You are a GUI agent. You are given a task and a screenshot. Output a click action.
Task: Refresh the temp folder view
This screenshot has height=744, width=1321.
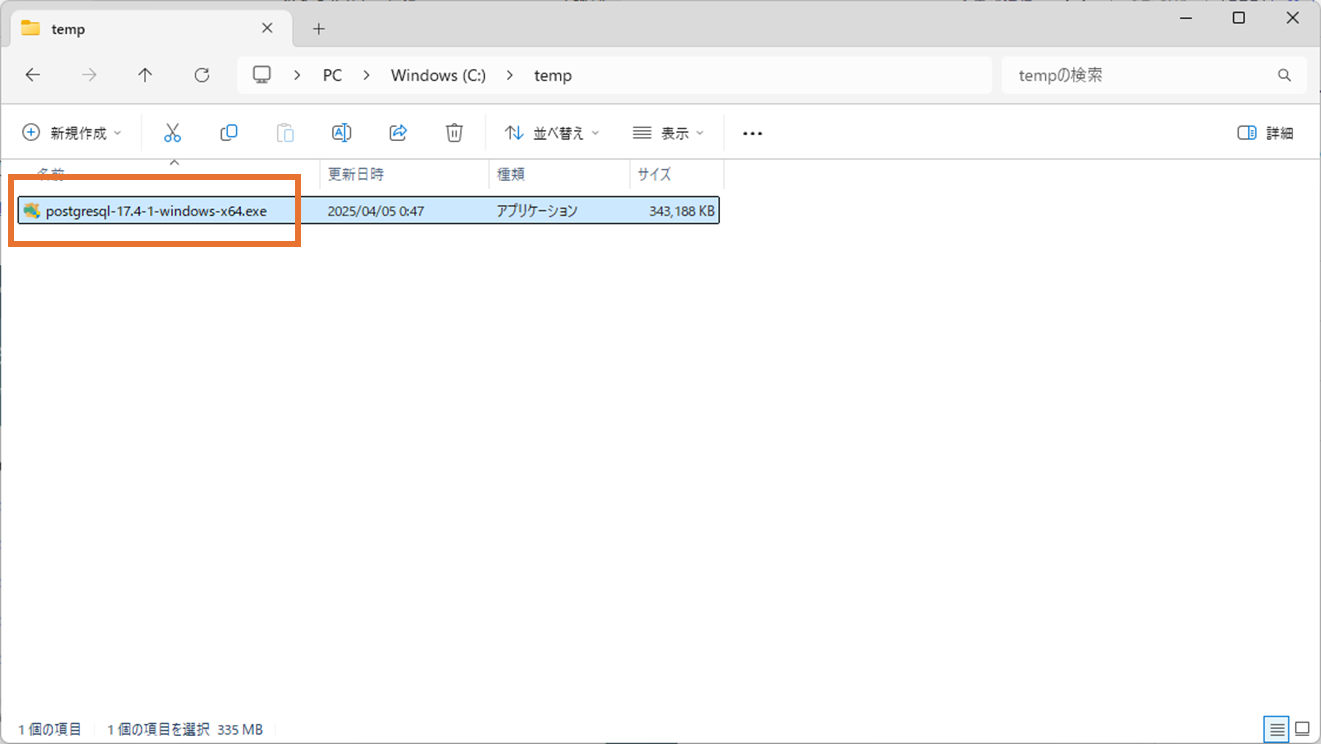pos(202,75)
